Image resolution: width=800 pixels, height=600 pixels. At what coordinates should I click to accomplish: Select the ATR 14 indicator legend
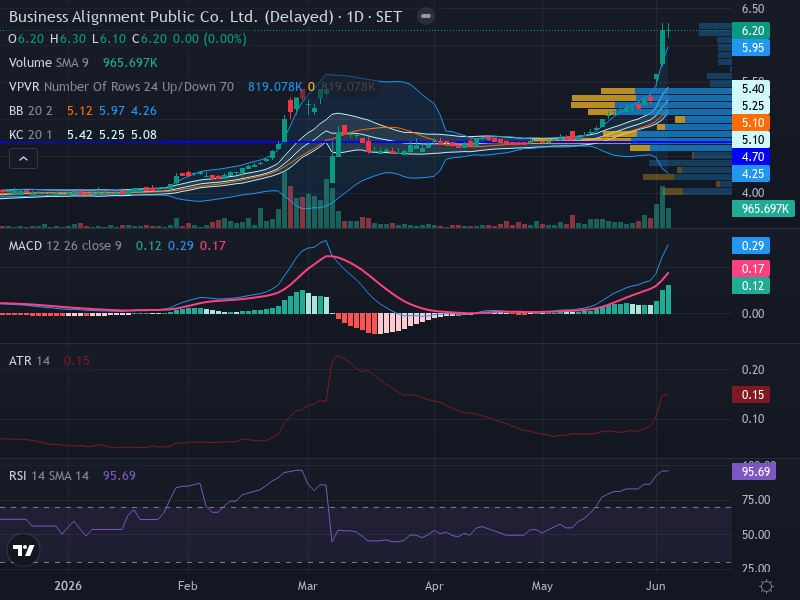point(30,361)
